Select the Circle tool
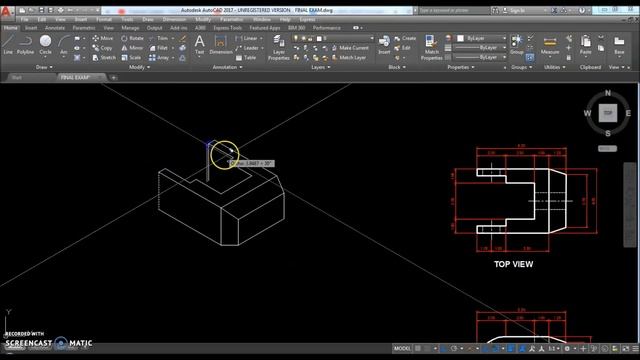This screenshot has height=360, width=640. (45, 44)
